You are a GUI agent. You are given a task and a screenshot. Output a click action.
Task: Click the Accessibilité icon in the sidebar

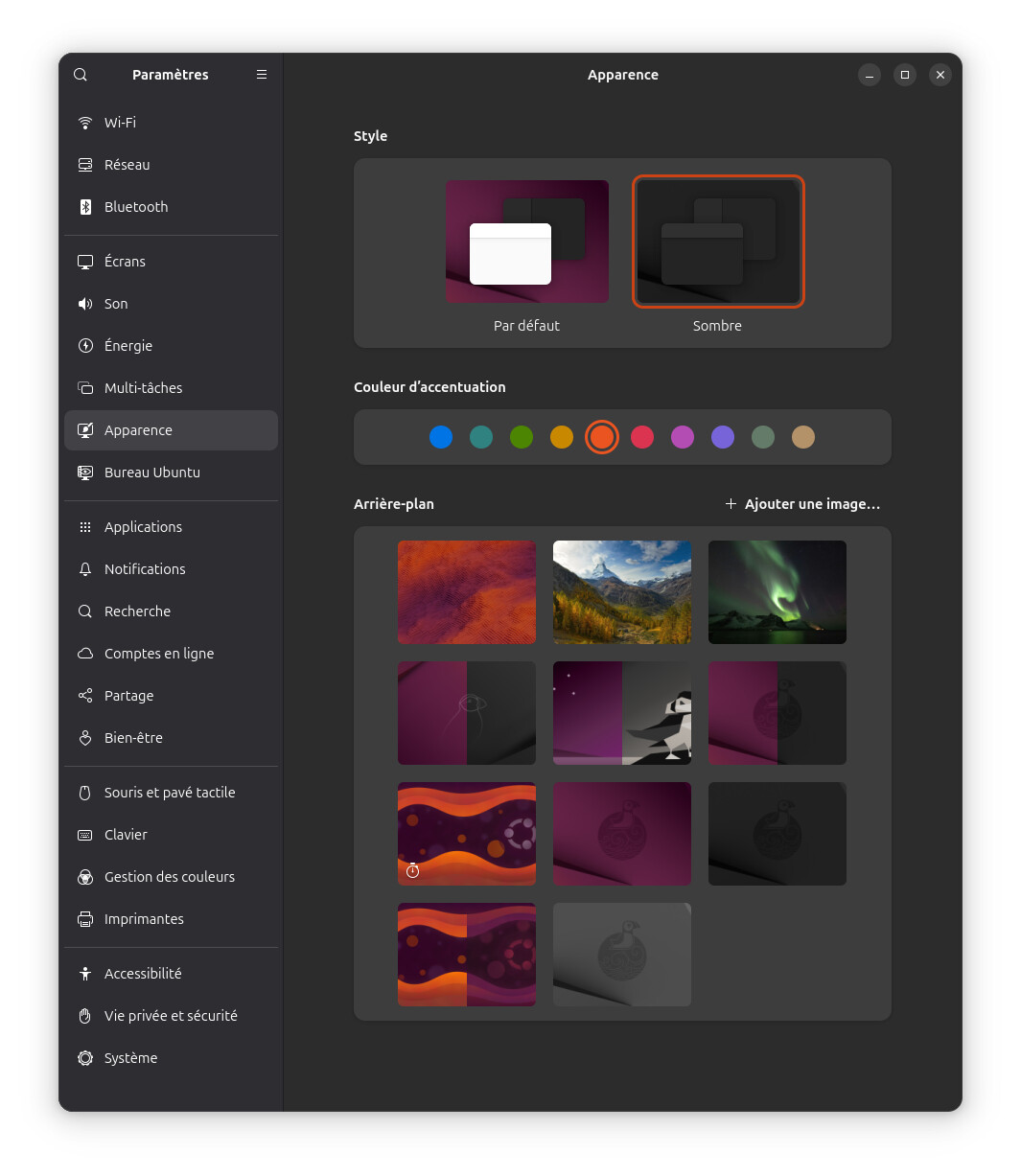point(85,974)
